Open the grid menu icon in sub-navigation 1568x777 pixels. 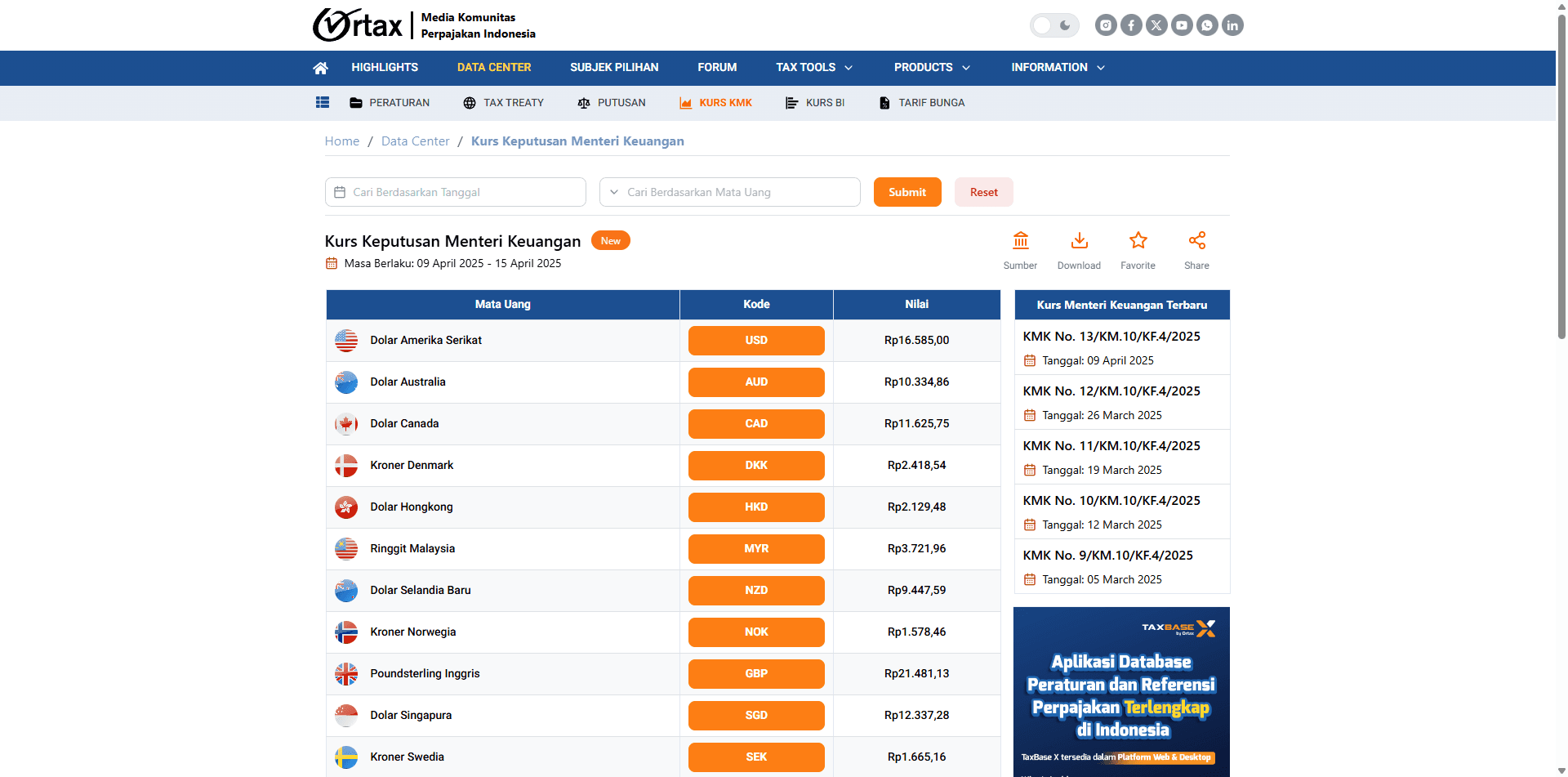coord(323,103)
